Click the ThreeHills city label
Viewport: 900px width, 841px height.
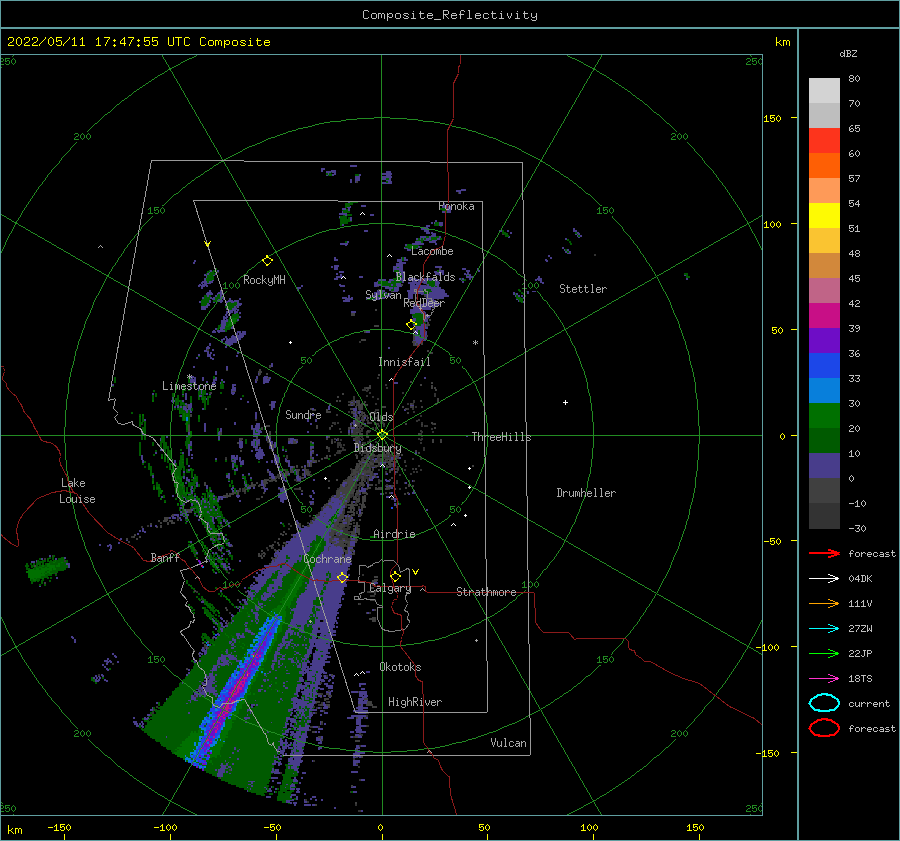point(502,437)
